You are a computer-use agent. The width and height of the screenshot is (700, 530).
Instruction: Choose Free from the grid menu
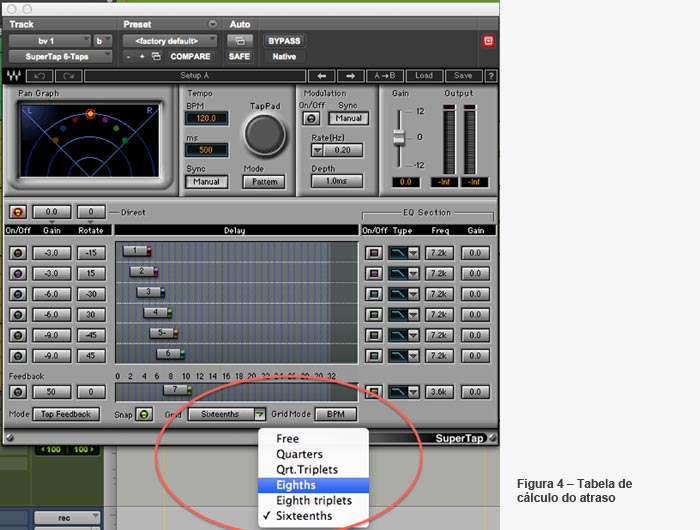[x=313, y=438]
